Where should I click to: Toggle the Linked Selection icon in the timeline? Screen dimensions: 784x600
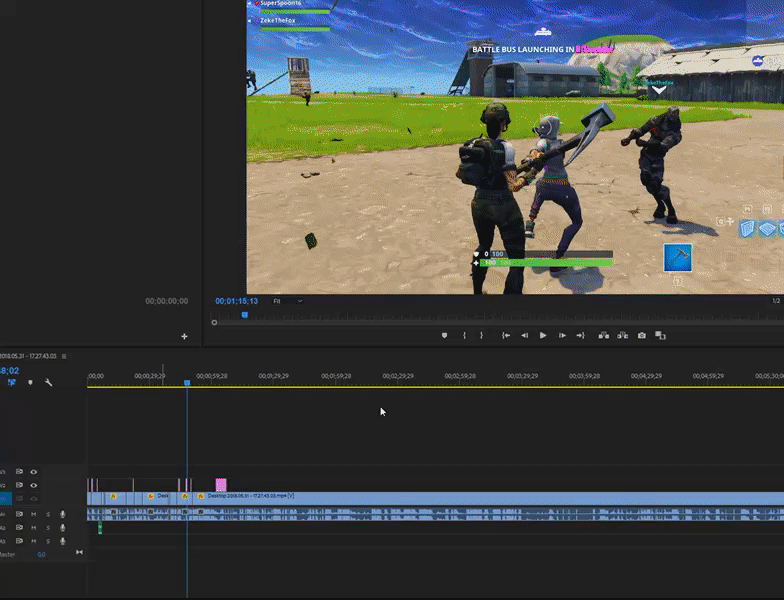click(x=12, y=382)
